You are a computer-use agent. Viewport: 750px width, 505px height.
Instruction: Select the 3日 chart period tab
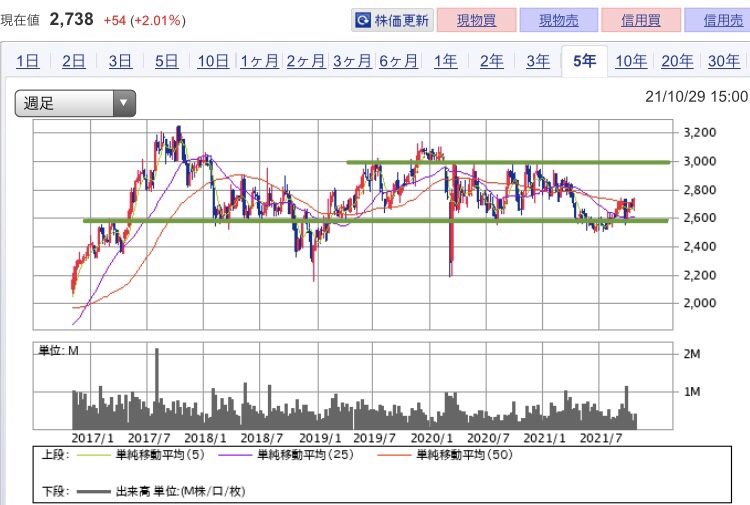click(120, 61)
